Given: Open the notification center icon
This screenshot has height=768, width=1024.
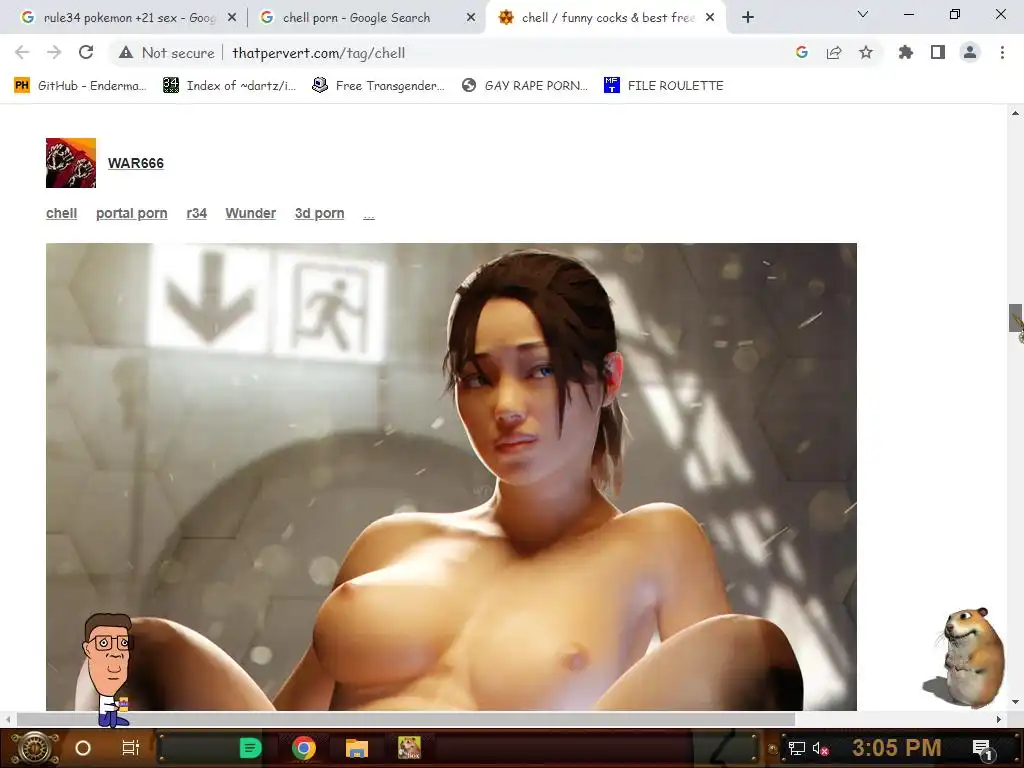Looking at the screenshot, I should click(x=982, y=748).
